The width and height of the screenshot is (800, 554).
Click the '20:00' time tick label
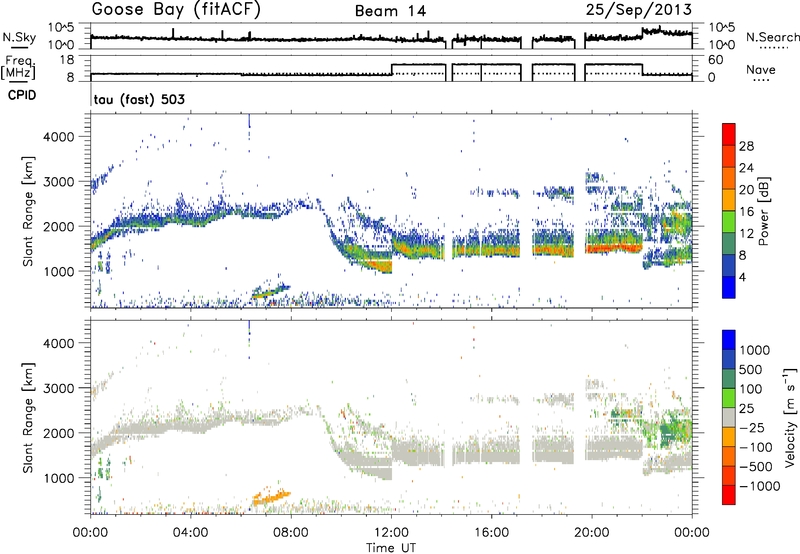coord(592,533)
